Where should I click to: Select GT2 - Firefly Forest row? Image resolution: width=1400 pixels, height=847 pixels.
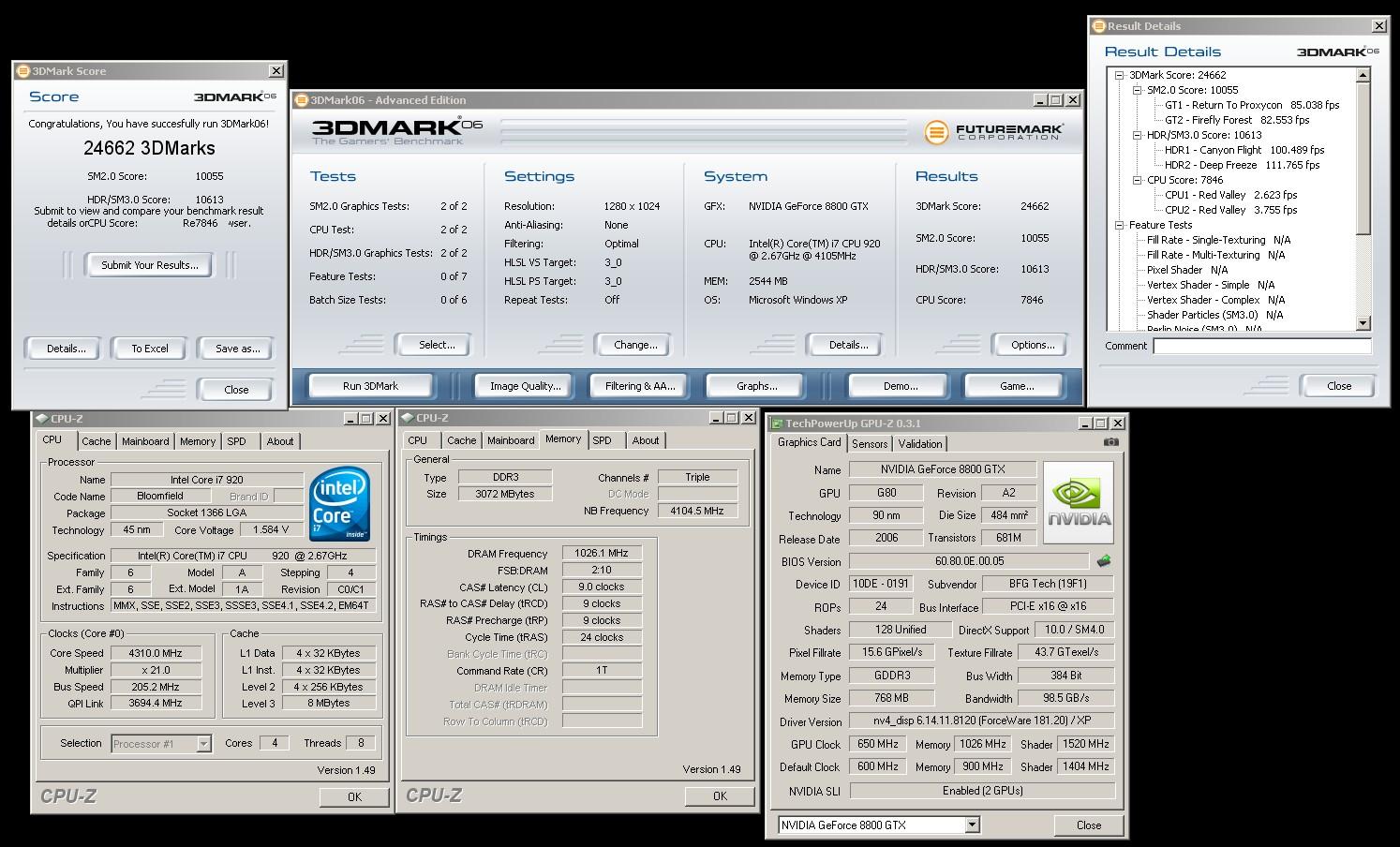pos(1237,120)
